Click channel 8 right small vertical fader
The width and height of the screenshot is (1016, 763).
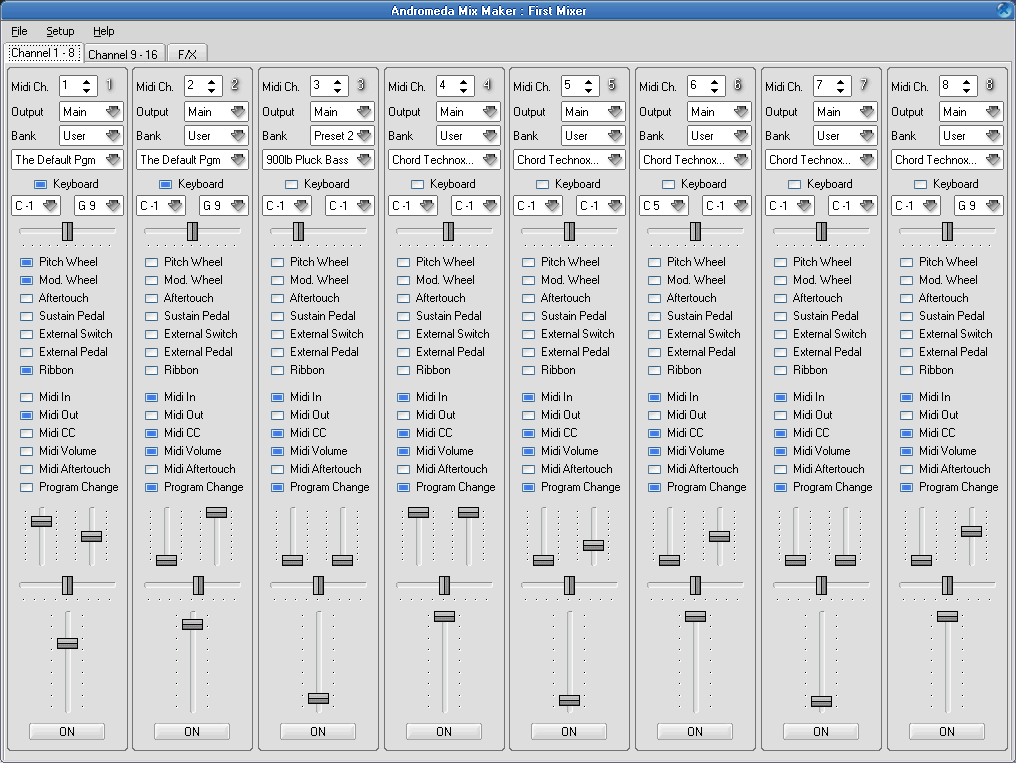click(x=971, y=531)
